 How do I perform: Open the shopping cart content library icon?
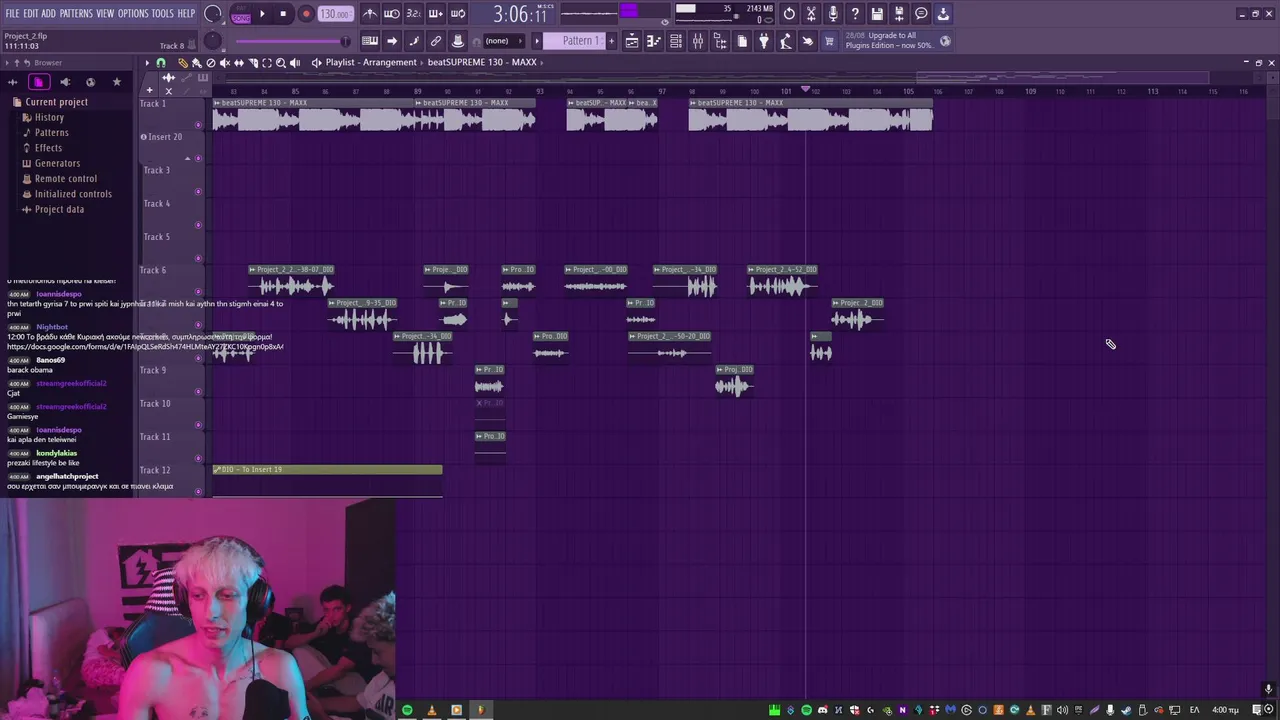829,41
